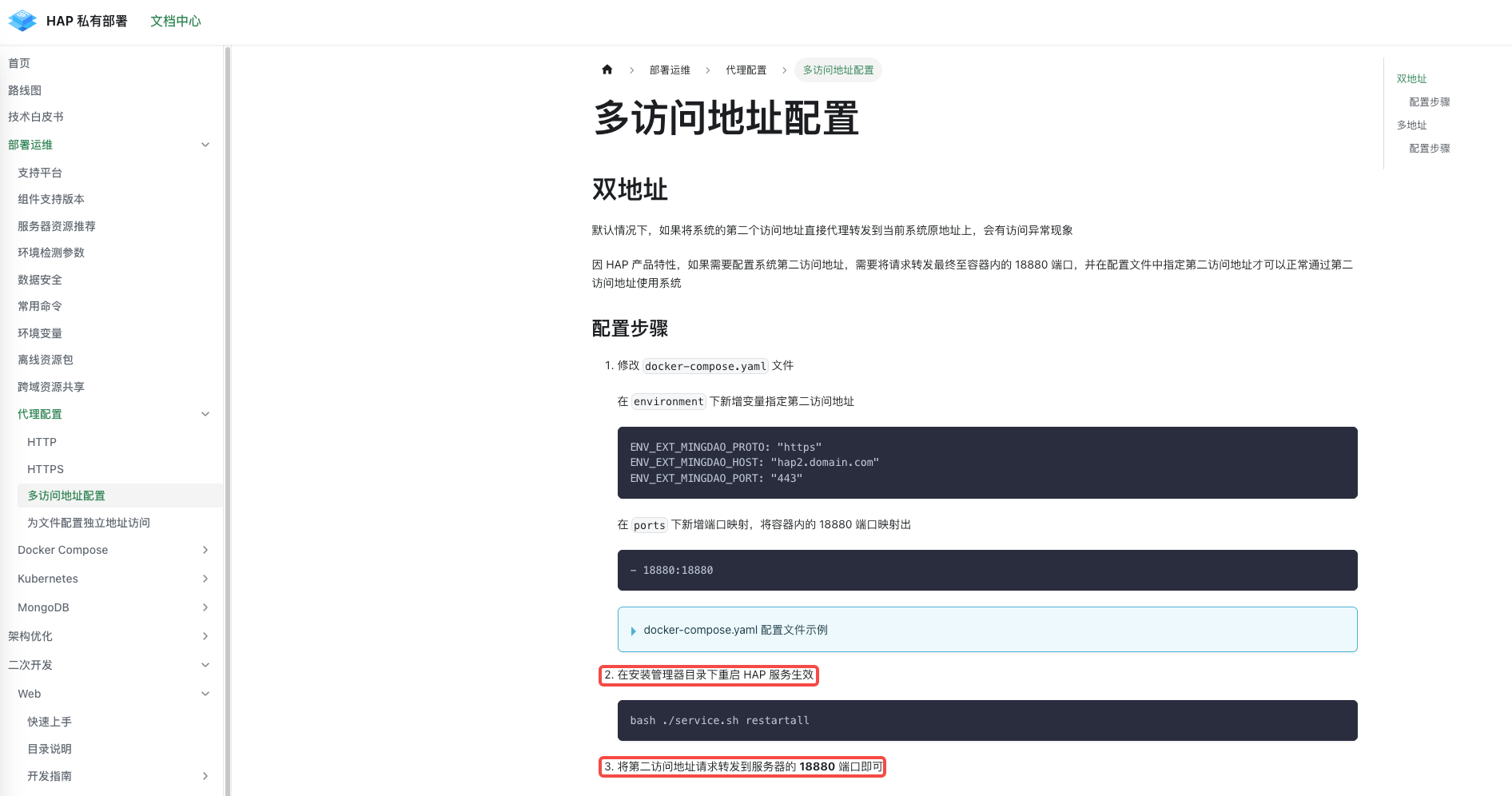Select Web sidebar label

pos(30,694)
